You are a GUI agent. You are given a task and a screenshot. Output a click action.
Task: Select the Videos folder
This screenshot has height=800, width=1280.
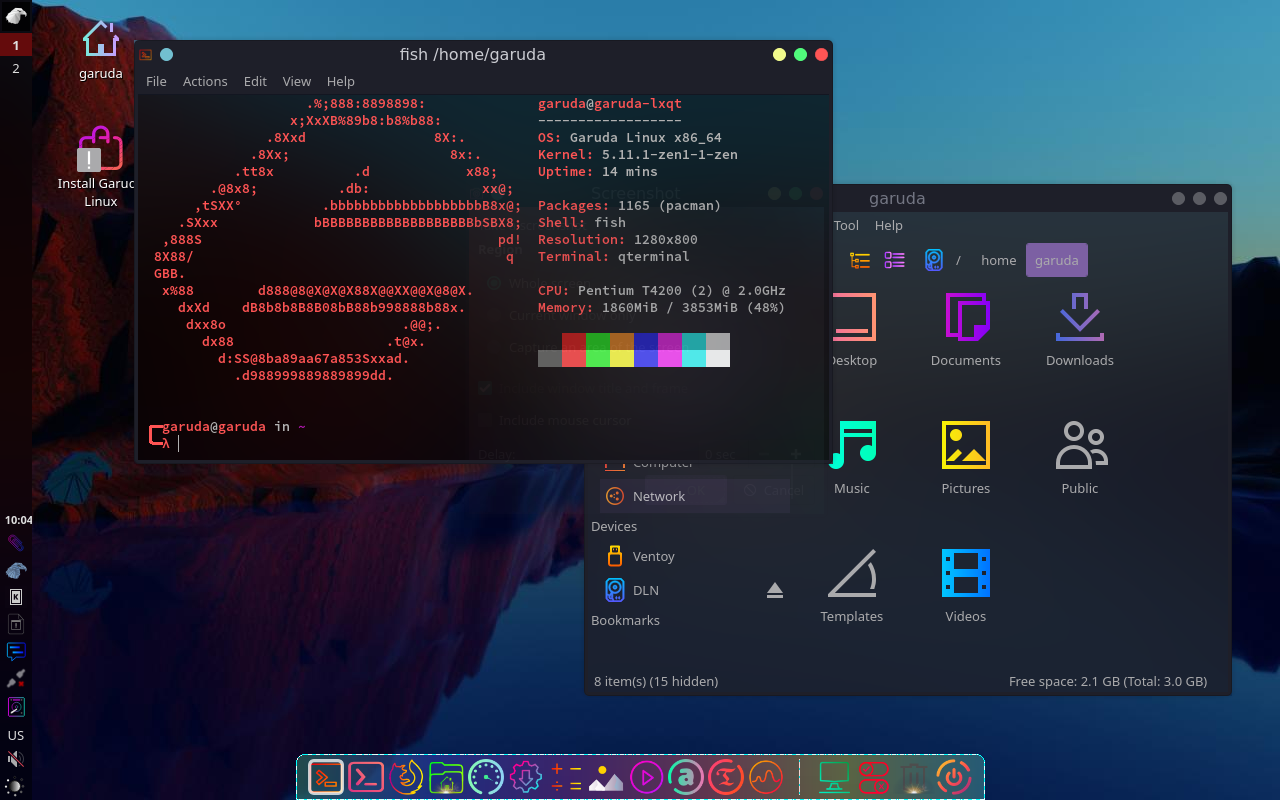tap(966, 586)
